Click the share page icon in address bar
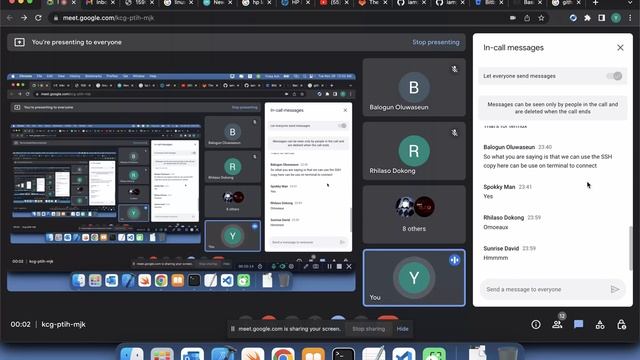This screenshot has width=640, height=360. pyautogui.click(x=527, y=18)
